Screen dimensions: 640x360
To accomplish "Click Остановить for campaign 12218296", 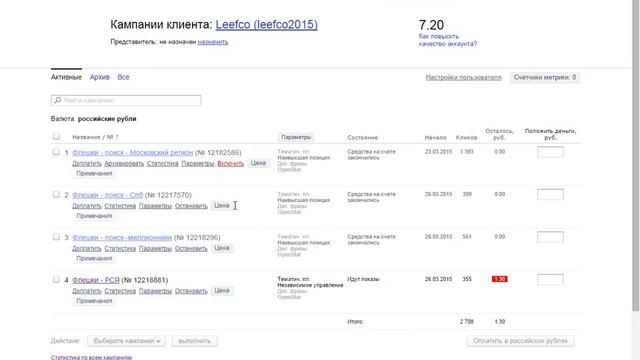I will (x=191, y=248).
